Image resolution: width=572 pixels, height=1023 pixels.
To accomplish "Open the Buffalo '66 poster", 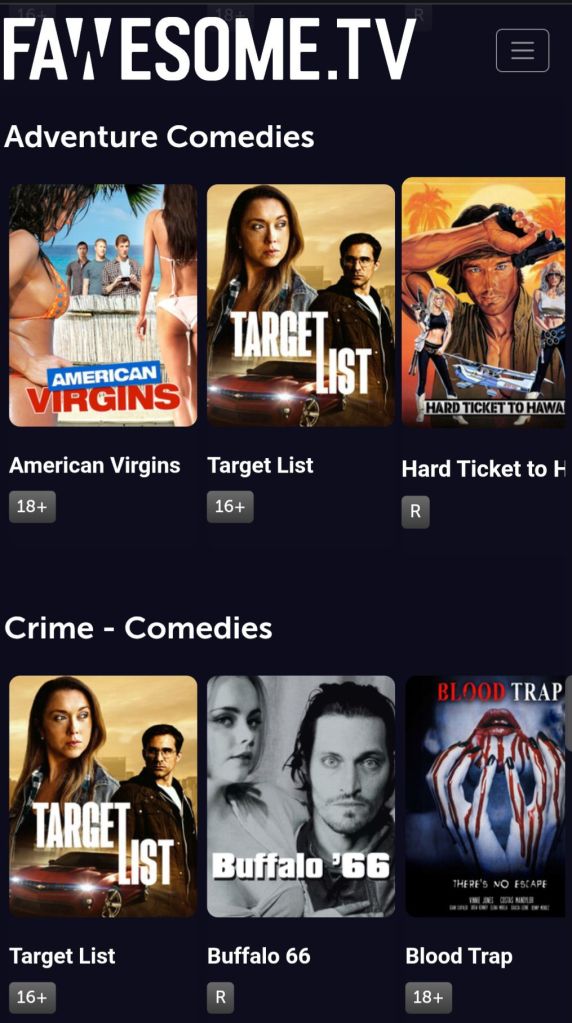I will [301, 796].
